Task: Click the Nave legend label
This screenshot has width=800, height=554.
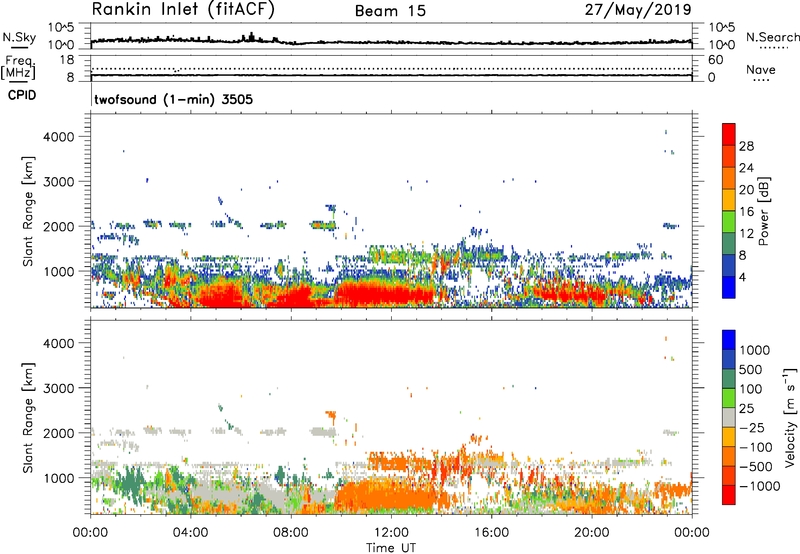Action: tap(761, 70)
